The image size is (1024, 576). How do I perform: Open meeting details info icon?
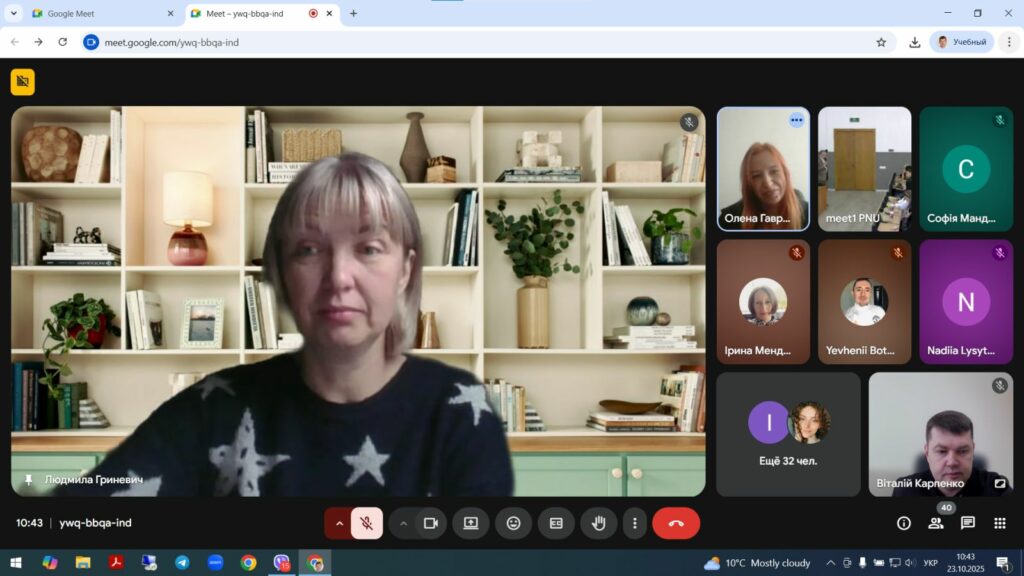pyautogui.click(x=904, y=523)
